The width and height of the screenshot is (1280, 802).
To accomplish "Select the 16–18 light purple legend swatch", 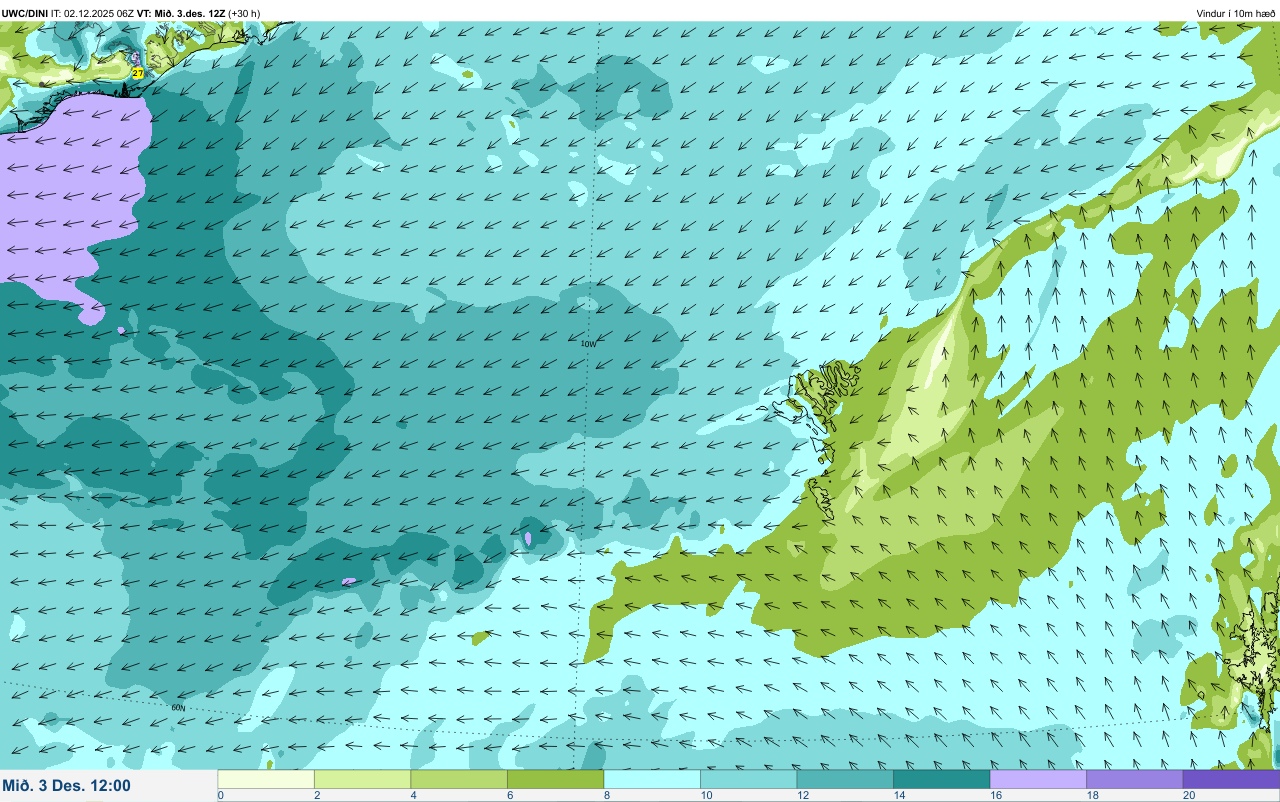I will (1038, 779).
